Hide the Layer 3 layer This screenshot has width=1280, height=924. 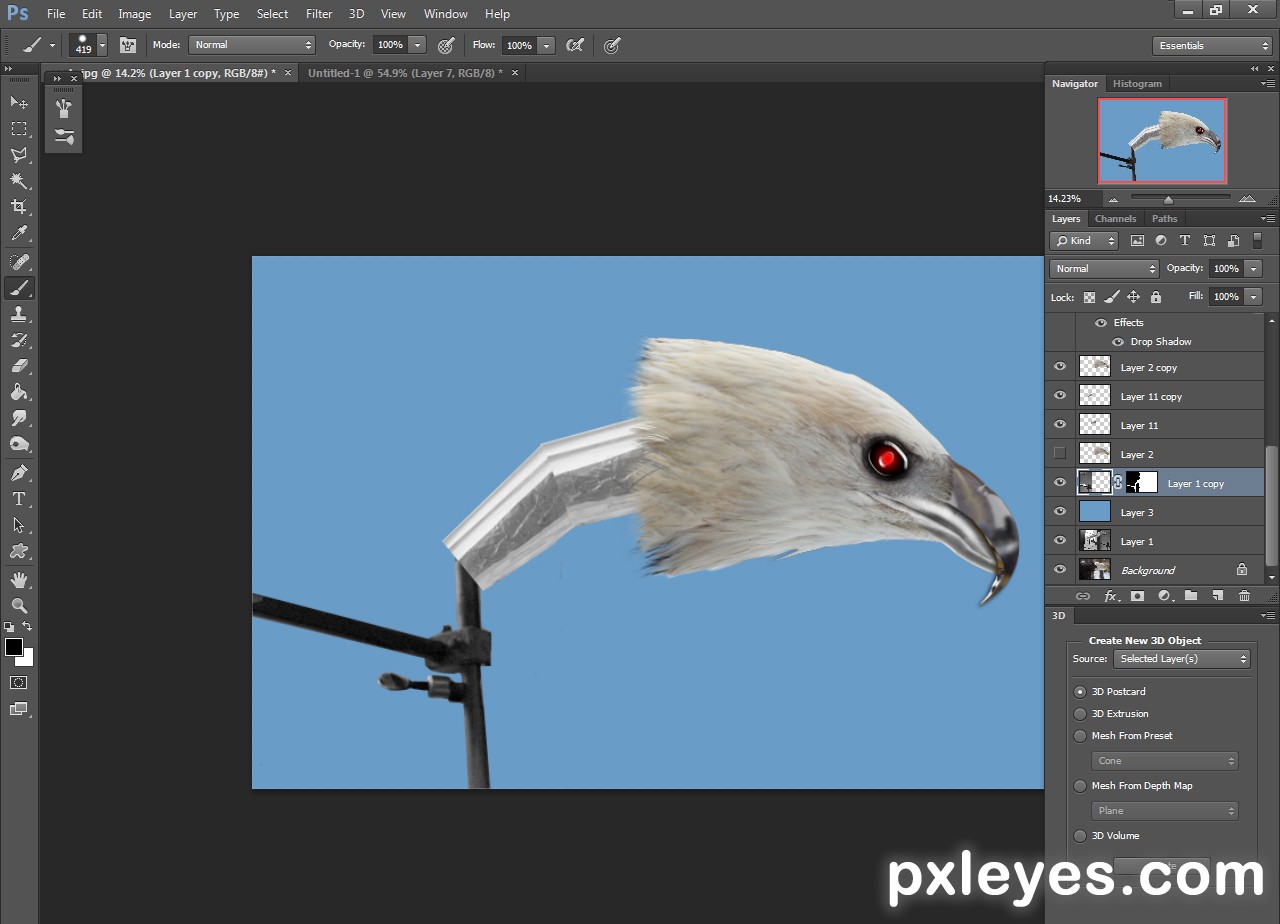tap(1060, 512)
